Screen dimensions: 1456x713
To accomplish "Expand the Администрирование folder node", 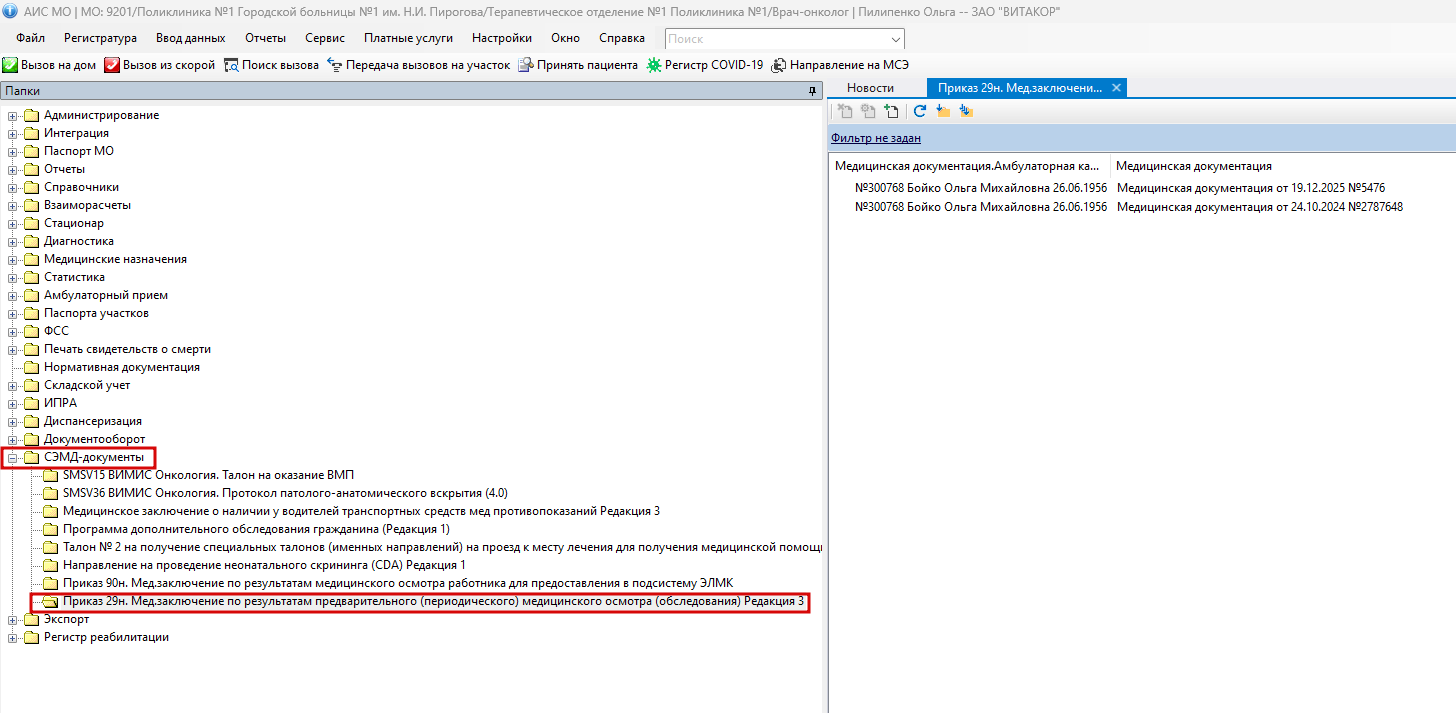I will 13,115.
